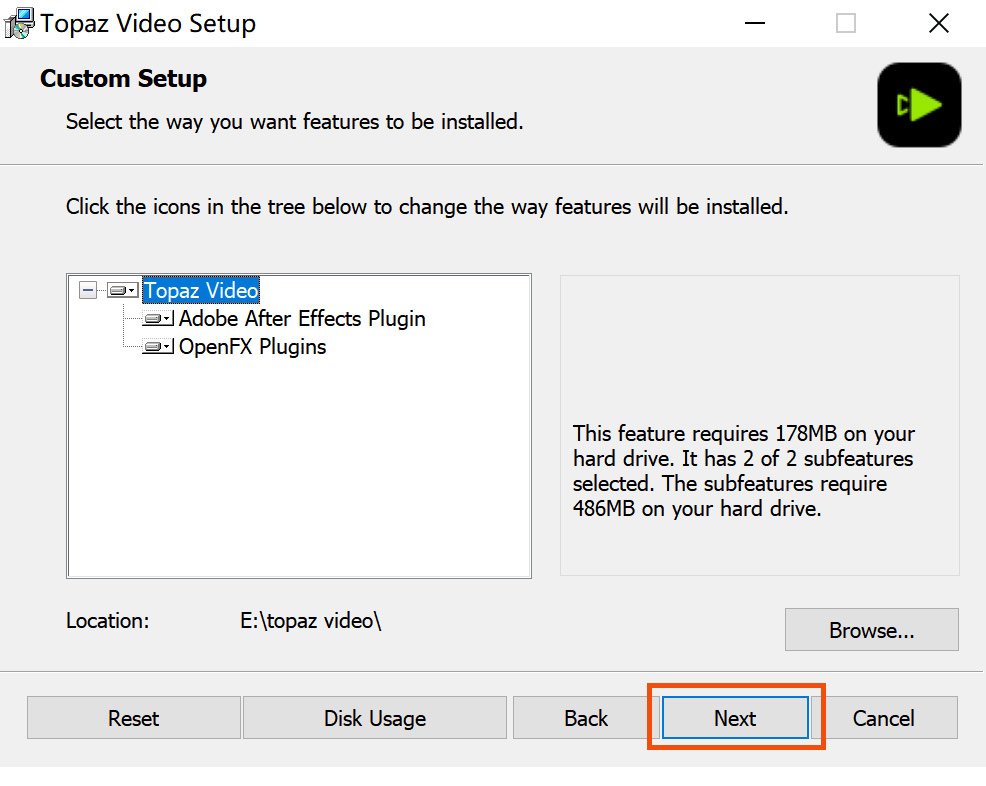The width and height of the screenshot is (986, 786).
Task: Reset the feature selections
Action: [133, 718]
